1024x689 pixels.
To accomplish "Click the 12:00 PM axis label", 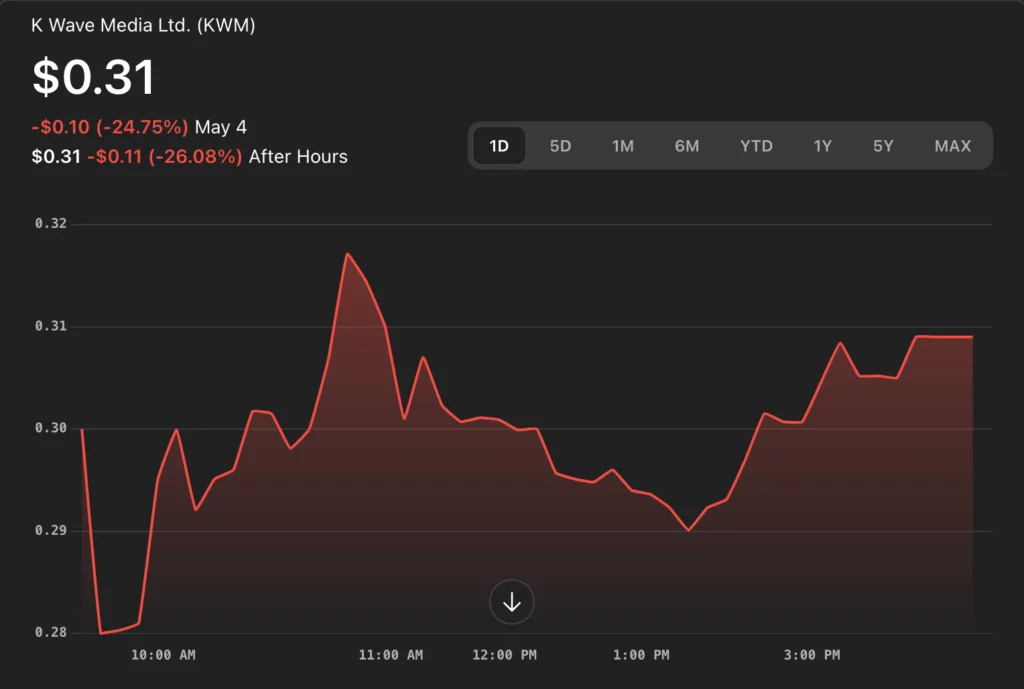I will 504,655.
